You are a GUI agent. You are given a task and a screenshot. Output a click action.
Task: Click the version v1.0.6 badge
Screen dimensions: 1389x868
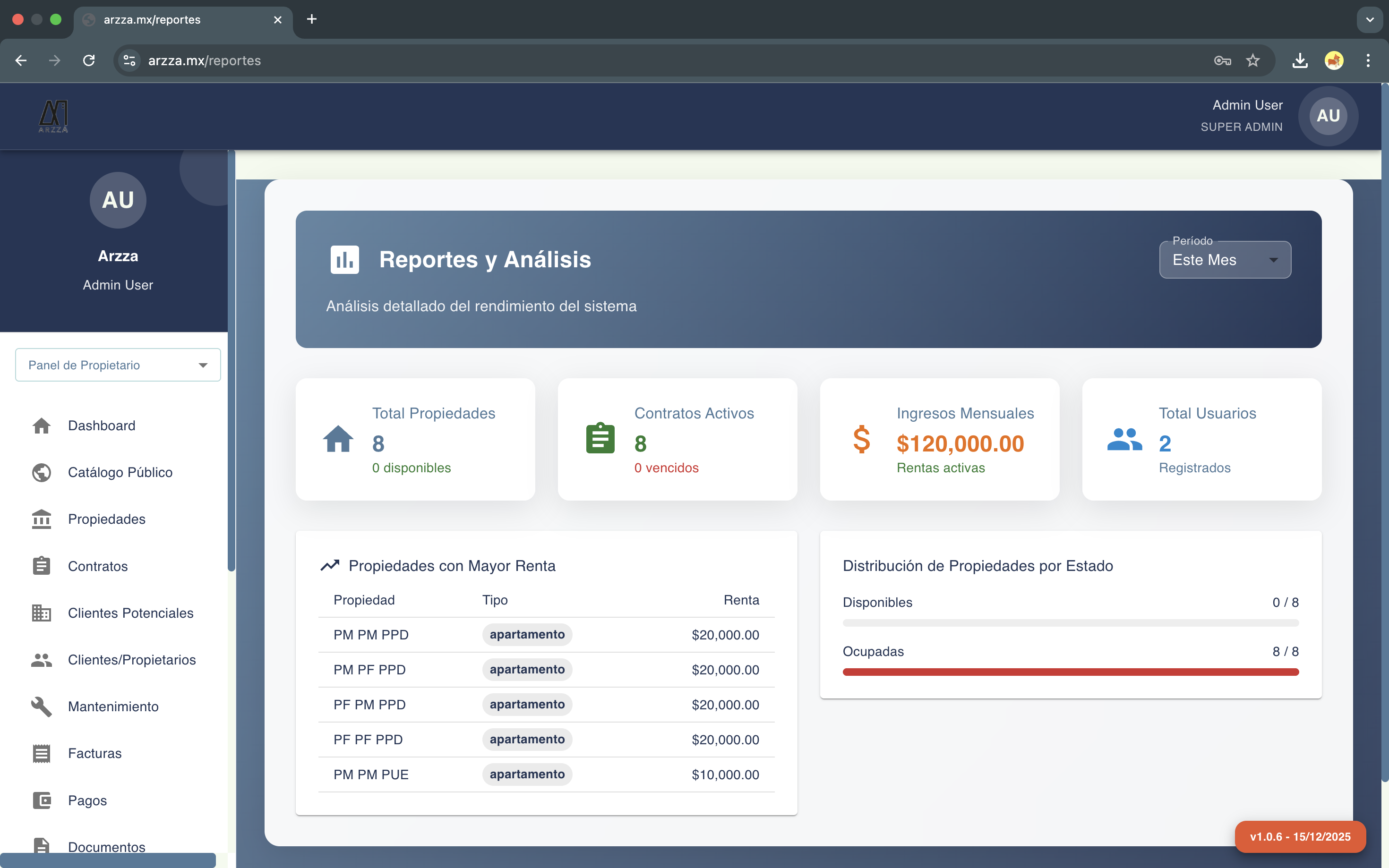[x=1300, y=836]
